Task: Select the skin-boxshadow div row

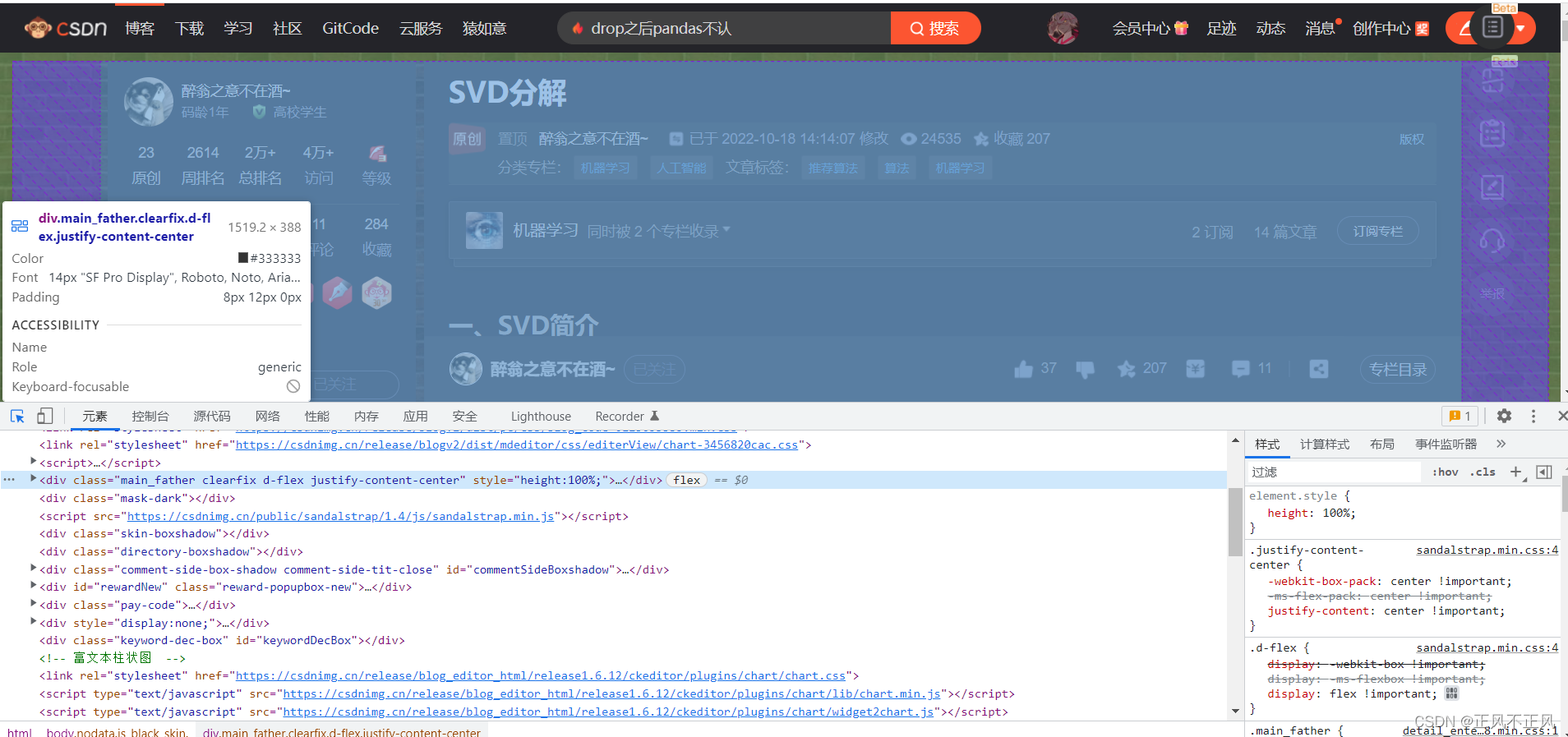Action: [154, 534]
